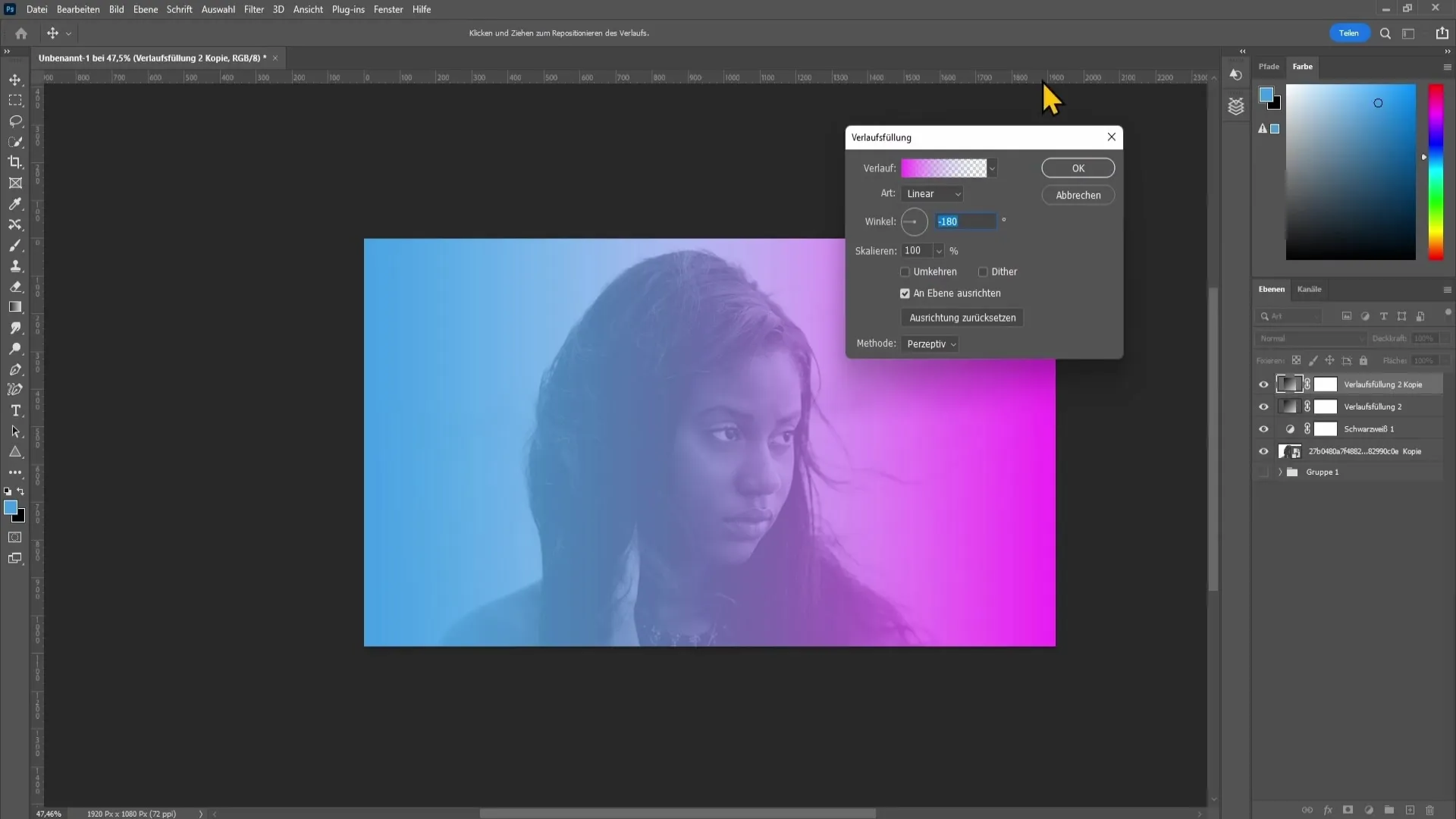Select the Move tool in toolbar

15,80
